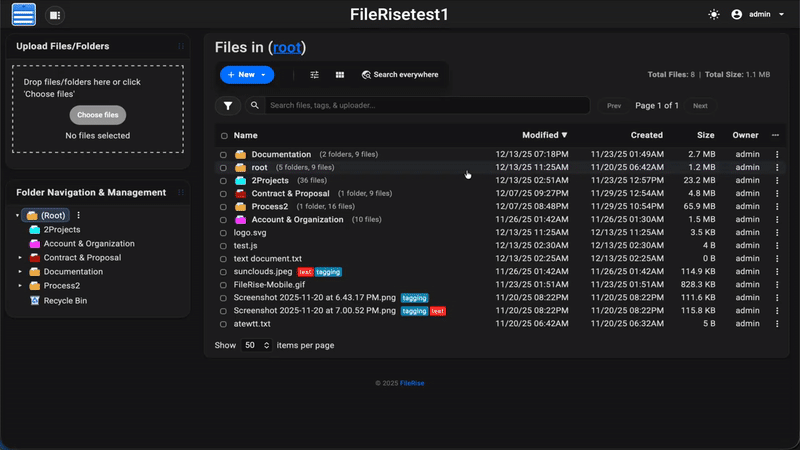Expand Documentation in folder tree
Viewport: 800px width, 450px height.
point(20,272)
